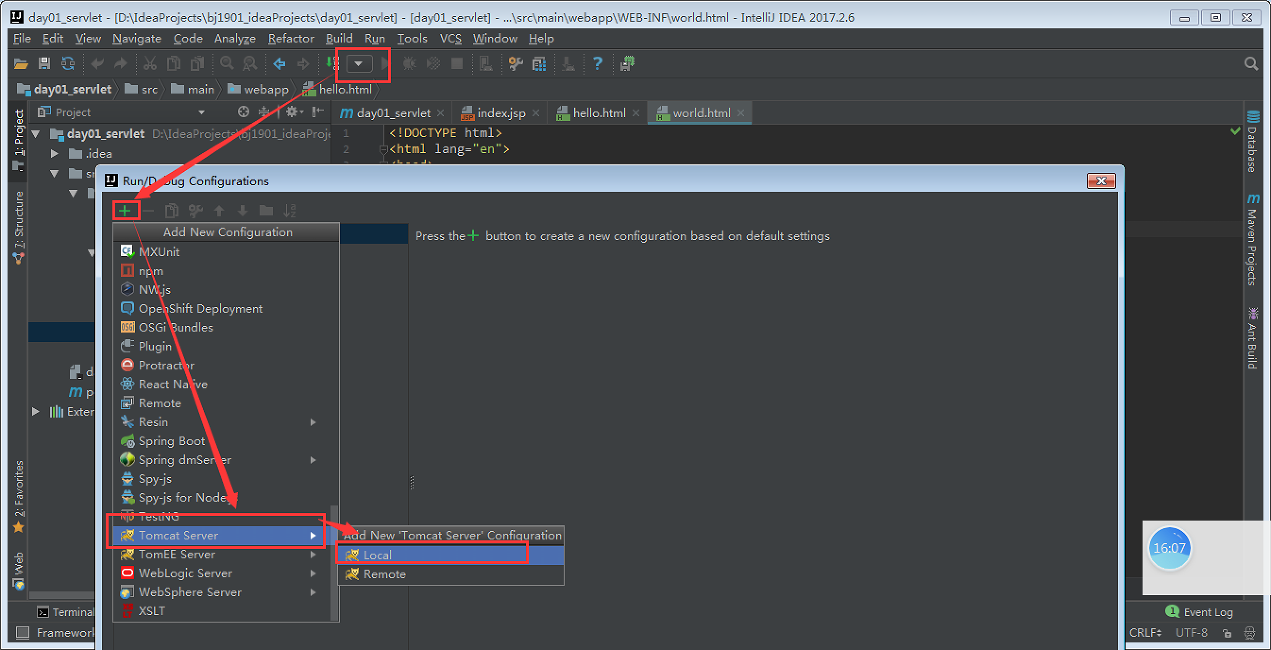Click Edit Defaults wrench icon in dialog
Viewport: 1271px width, 650px height.
tap(195, 210)
